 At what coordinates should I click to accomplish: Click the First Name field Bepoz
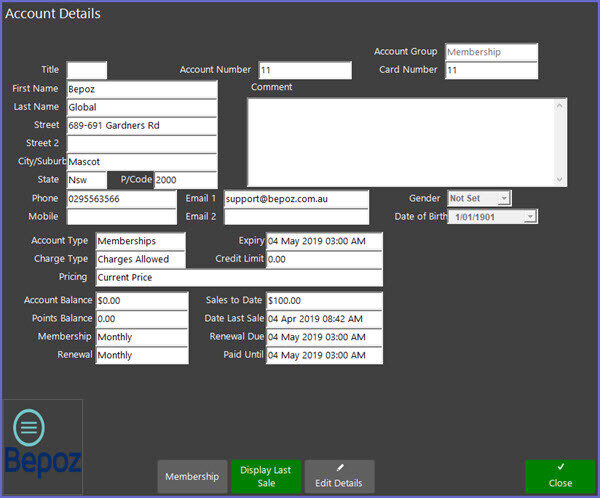click(x=141, y=89)
